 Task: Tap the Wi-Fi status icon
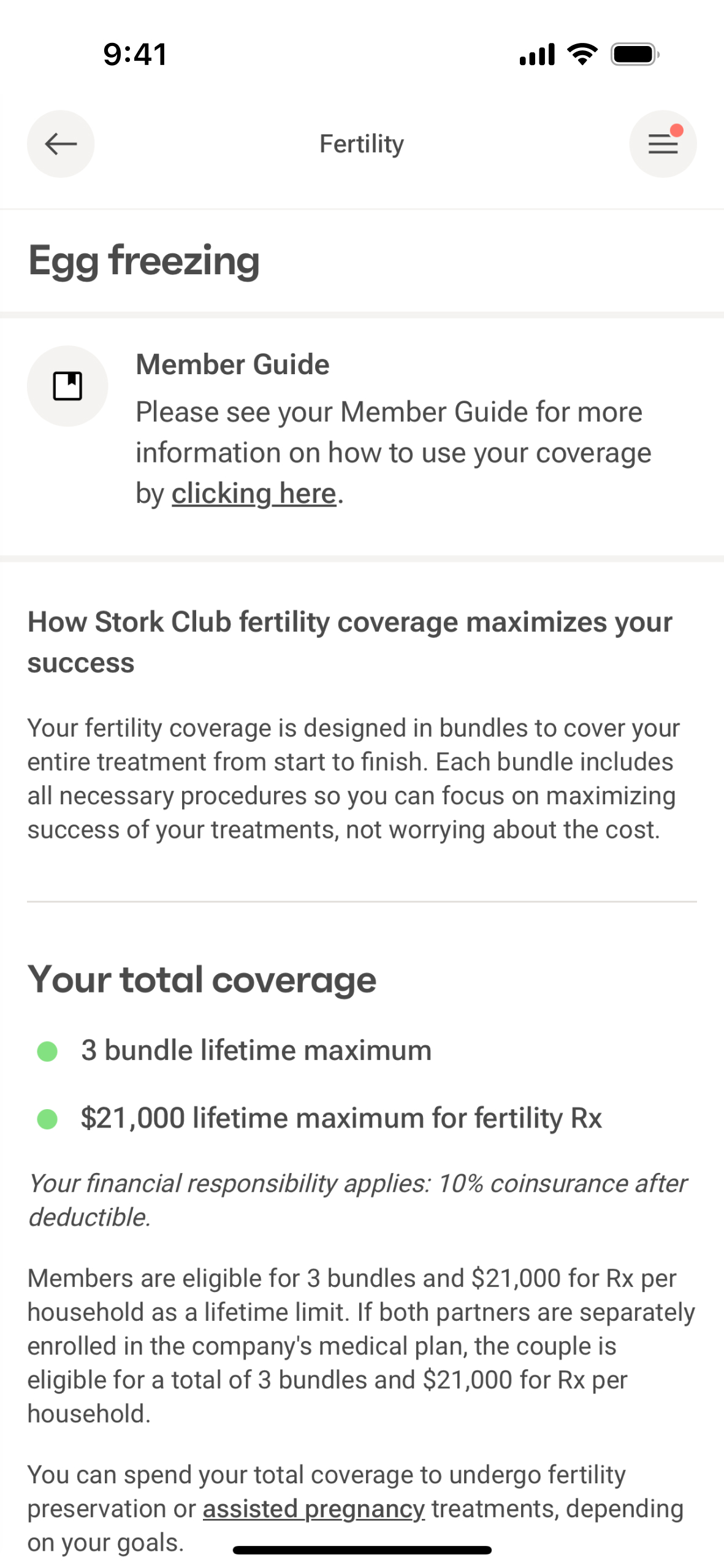(x=582, y=55)
